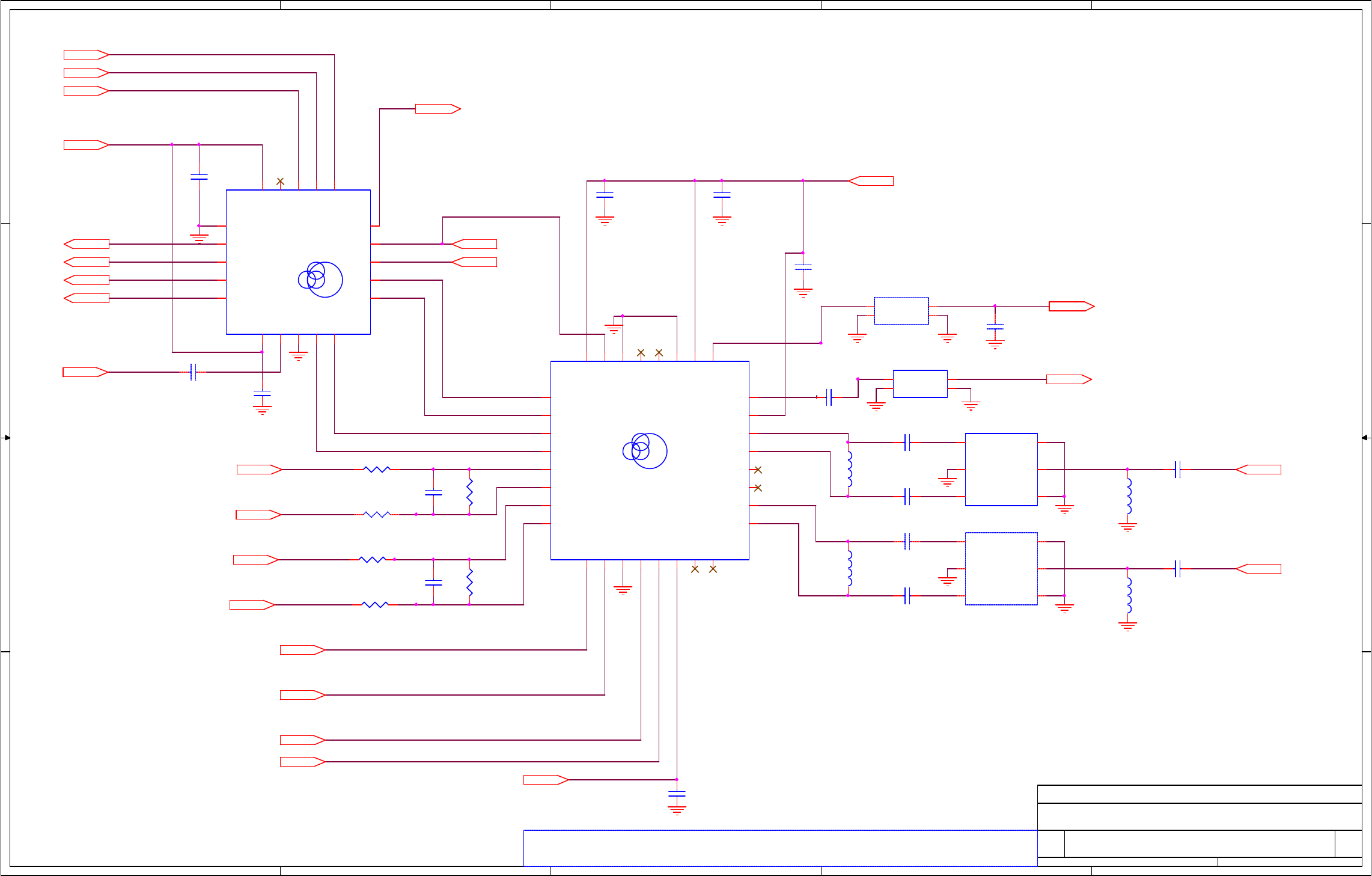Click the blue dashed note box beside the title block
The height and width of the screenshot is (876, 1372).
[x=780, y=848]
